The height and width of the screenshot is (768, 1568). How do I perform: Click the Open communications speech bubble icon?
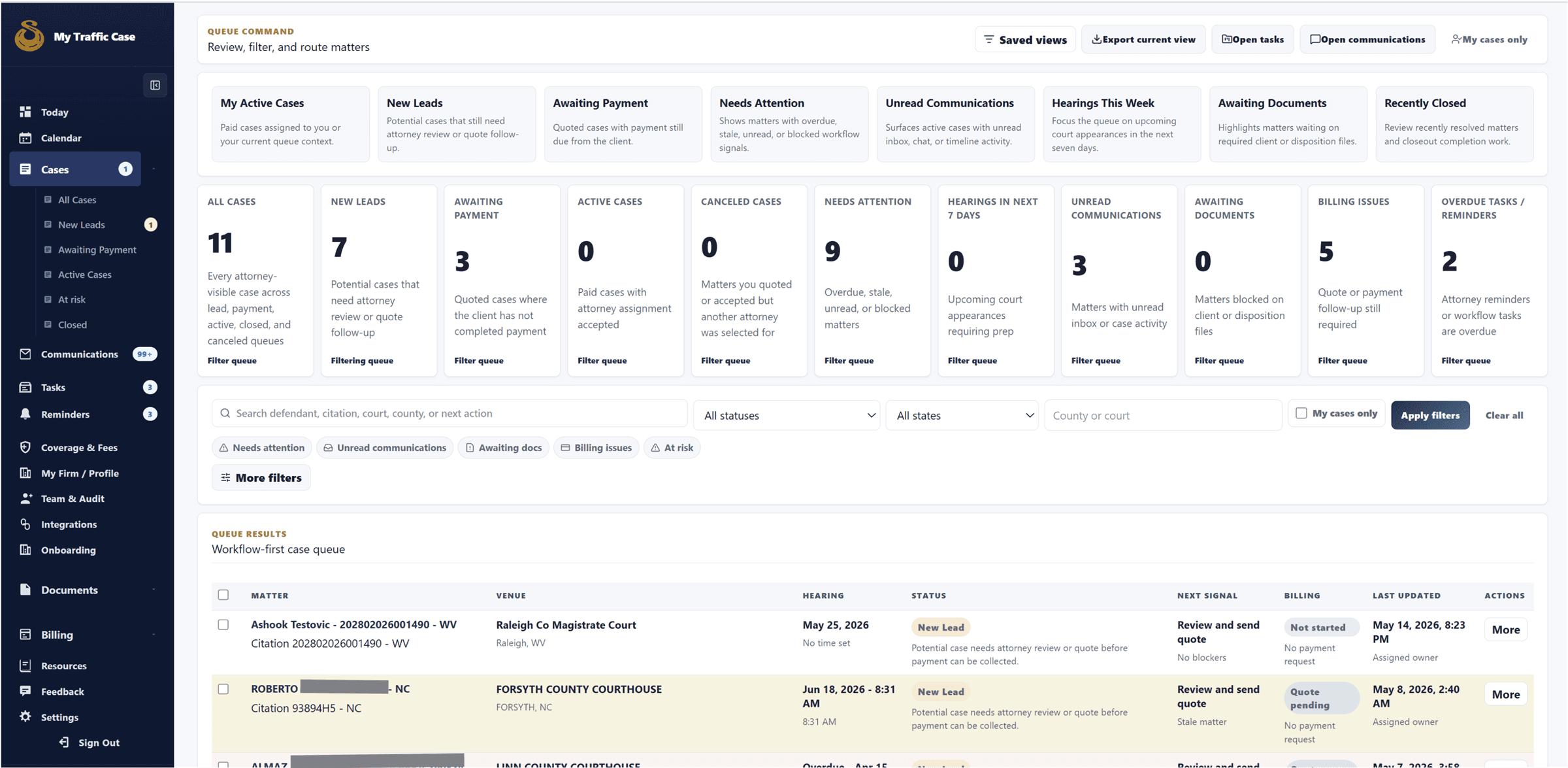[1315, 40]
